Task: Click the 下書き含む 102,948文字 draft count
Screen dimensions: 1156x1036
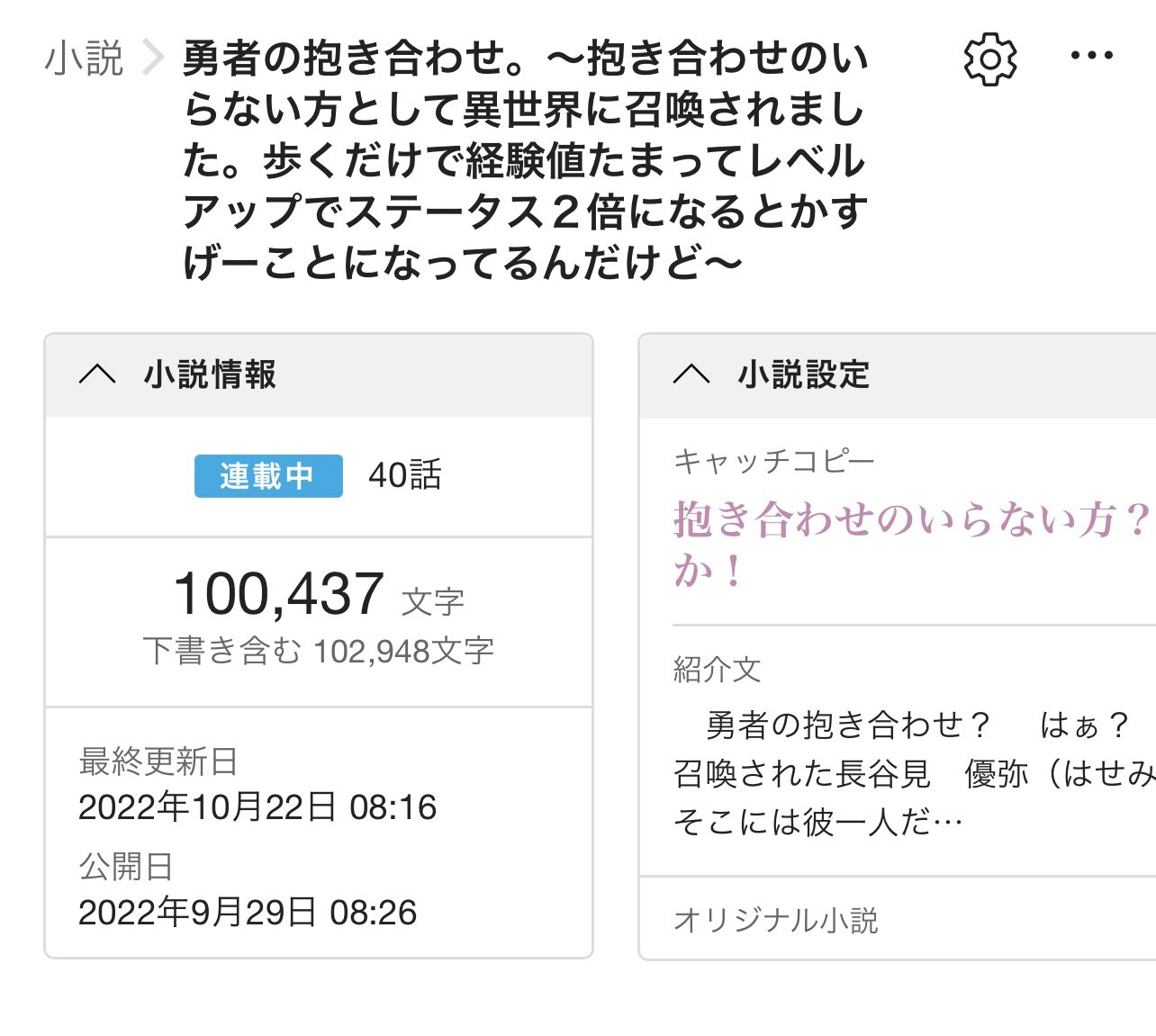Action: pyautogui.click(x=318, y=651)
